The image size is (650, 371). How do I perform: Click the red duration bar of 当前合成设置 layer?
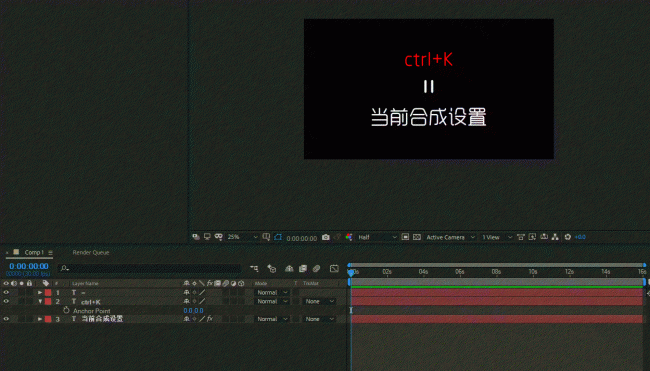point(497,319)
